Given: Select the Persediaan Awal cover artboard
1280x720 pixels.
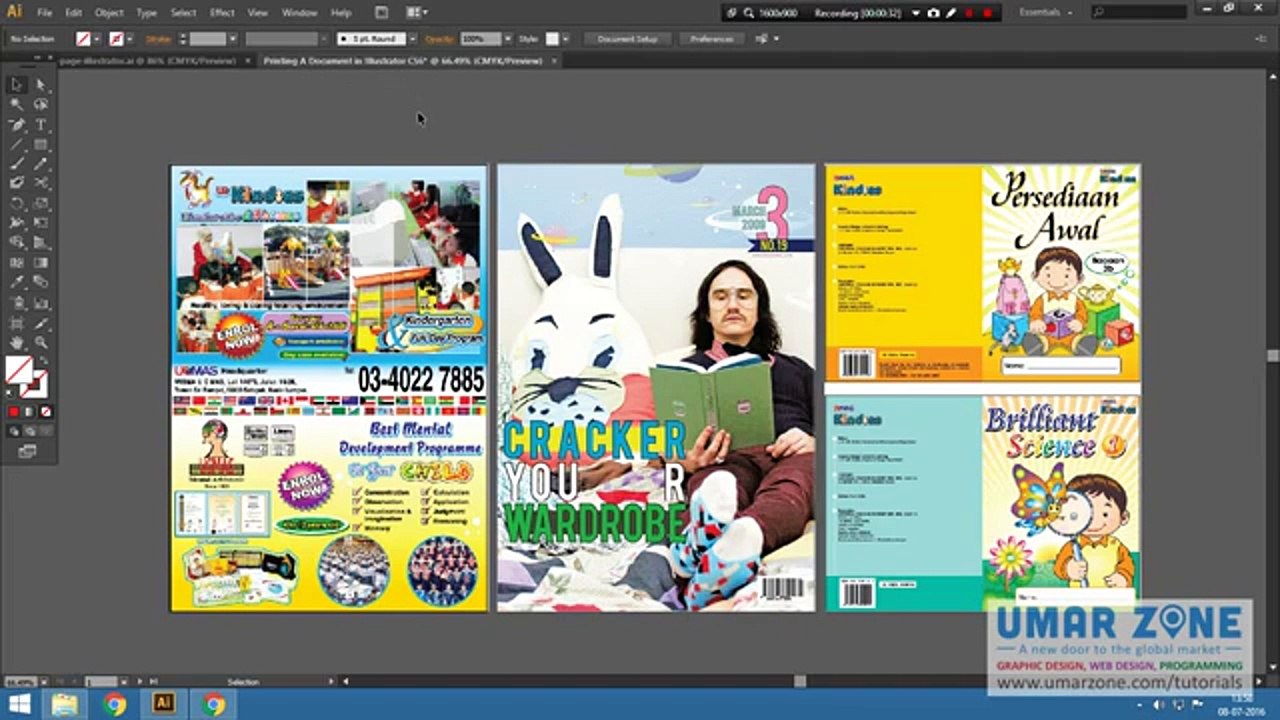Looking at the screenshot, I should pos(983,273).
